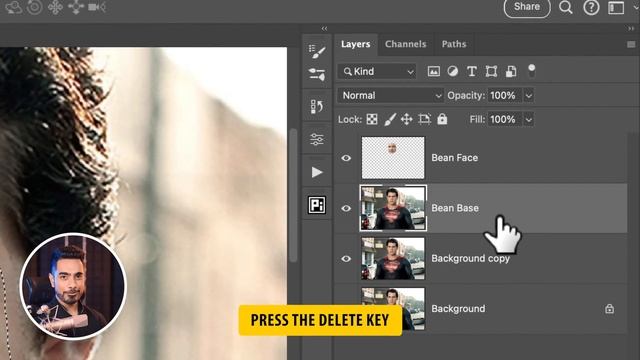Select the 3D camera video icon
This screenshot has width=640, height=360.
[x=96, y=7]
